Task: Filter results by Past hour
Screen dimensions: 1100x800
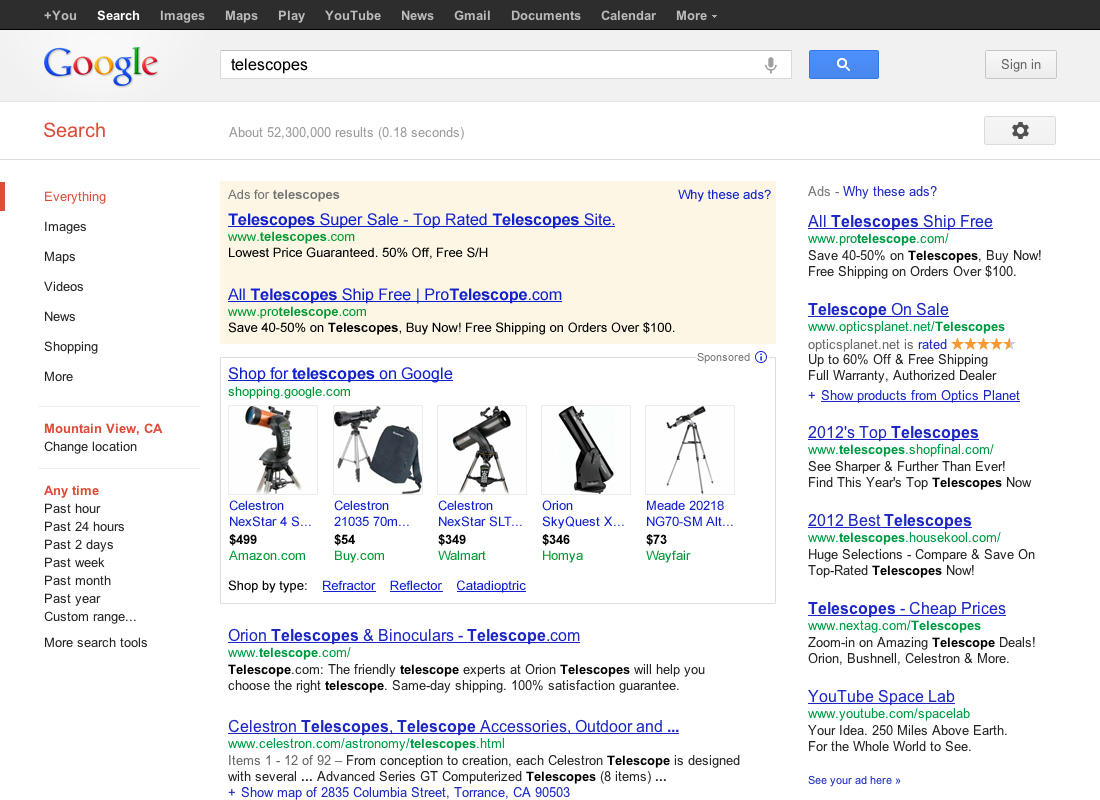Action: click(72, 509)
